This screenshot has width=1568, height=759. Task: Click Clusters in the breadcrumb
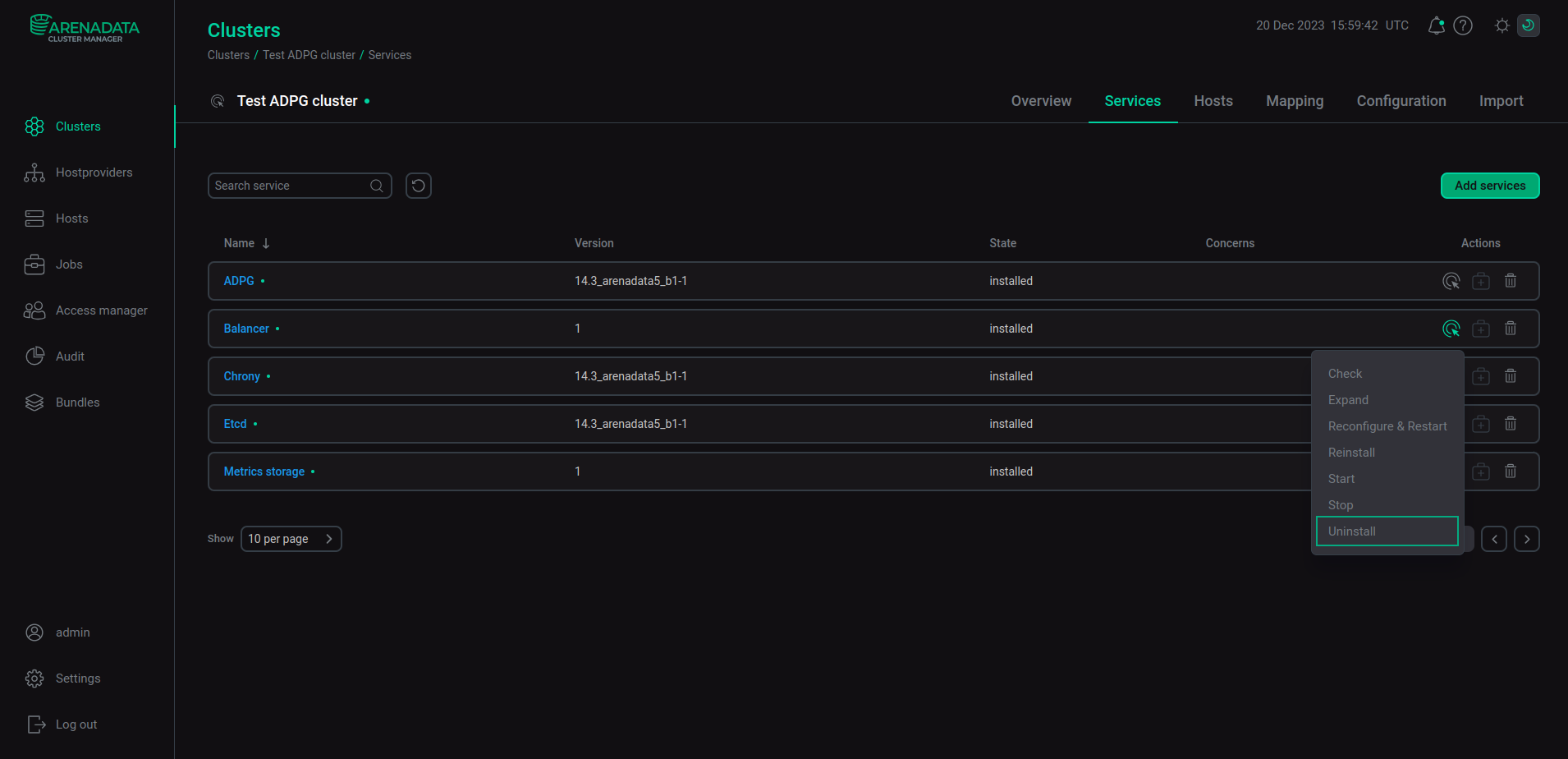(228, 55)
